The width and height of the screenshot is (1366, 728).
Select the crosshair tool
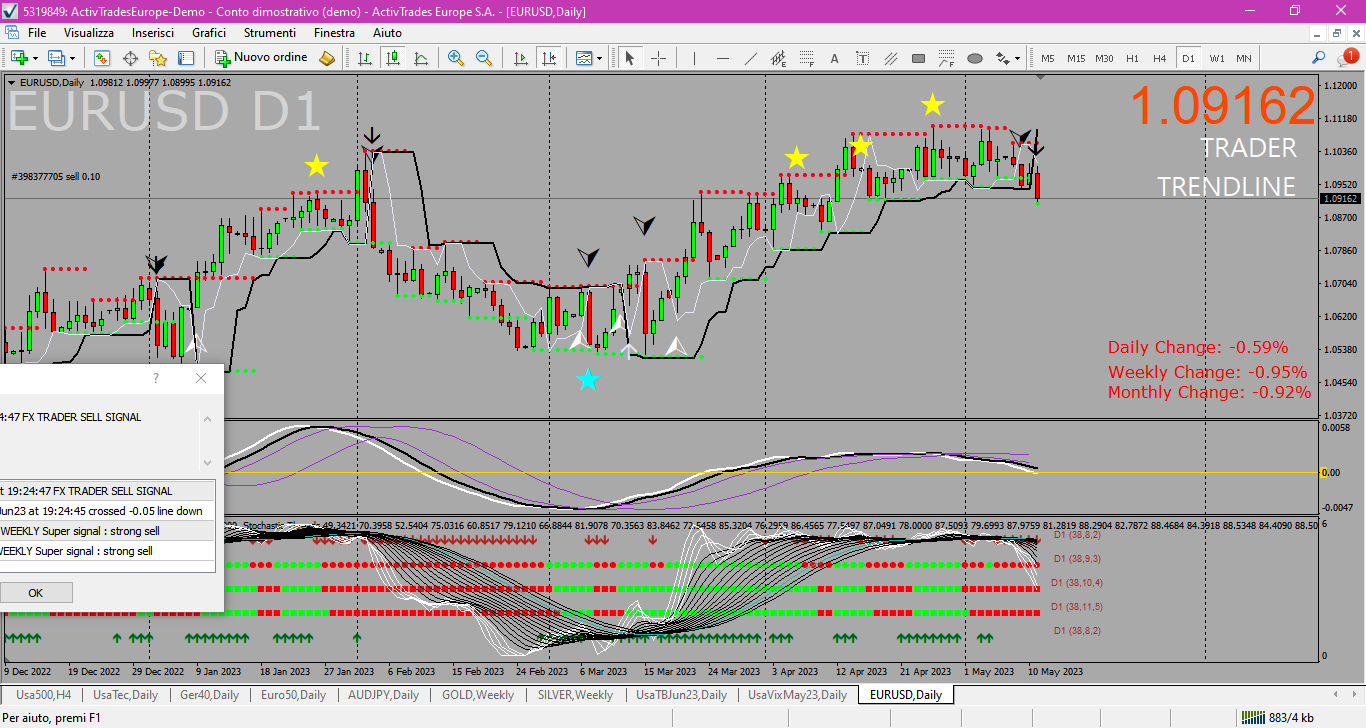tap(658, 58)
